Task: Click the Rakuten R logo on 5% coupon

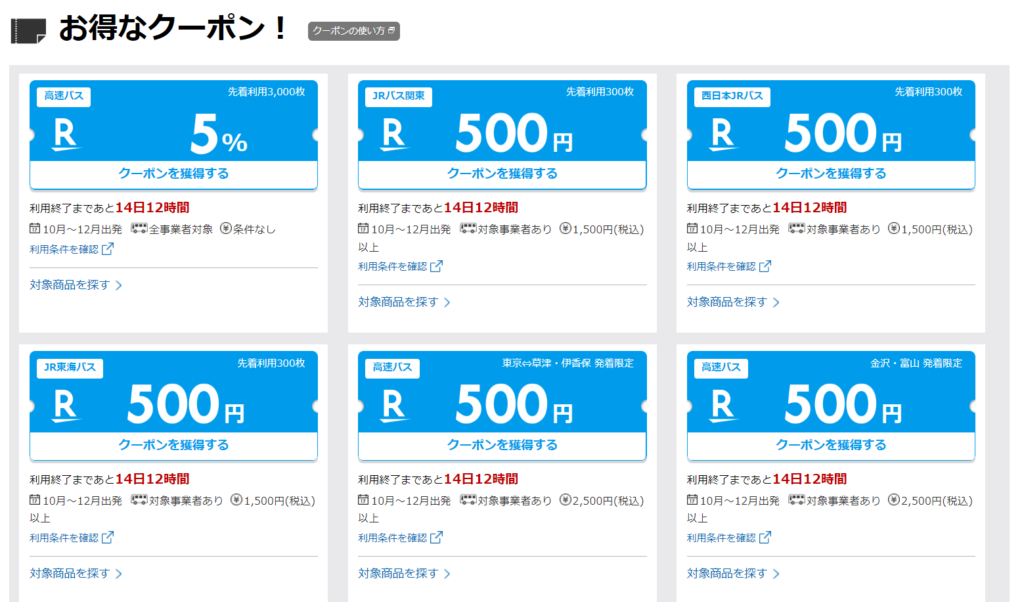Action: tap(65, 135)
